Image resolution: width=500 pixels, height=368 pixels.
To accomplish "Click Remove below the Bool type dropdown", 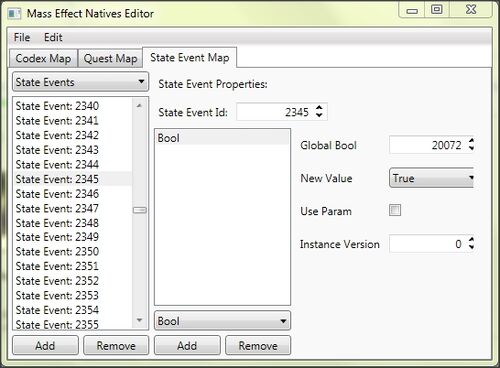I will pyautogui.click(x=258, y=346).
